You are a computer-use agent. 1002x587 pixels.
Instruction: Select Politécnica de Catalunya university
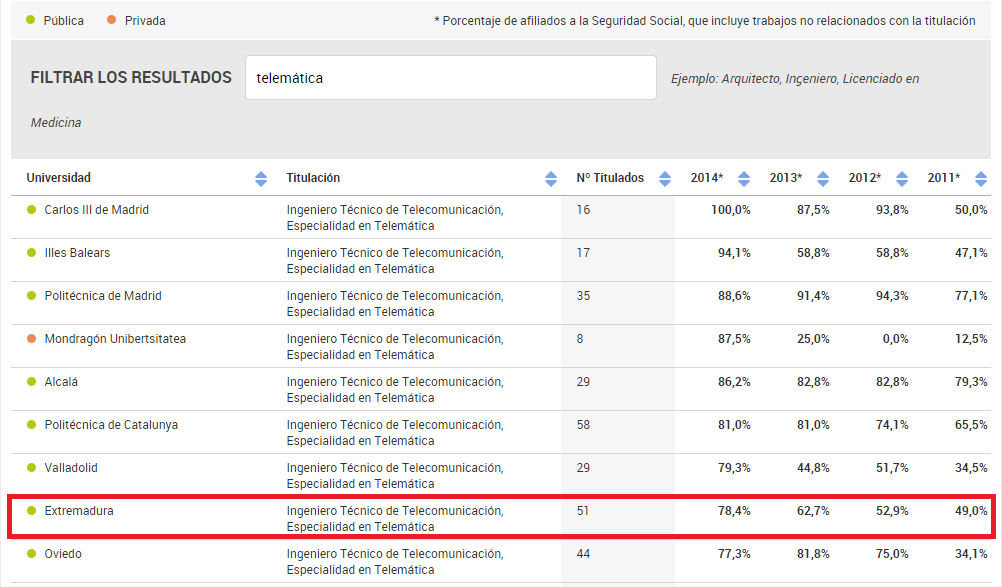(111, 425)
